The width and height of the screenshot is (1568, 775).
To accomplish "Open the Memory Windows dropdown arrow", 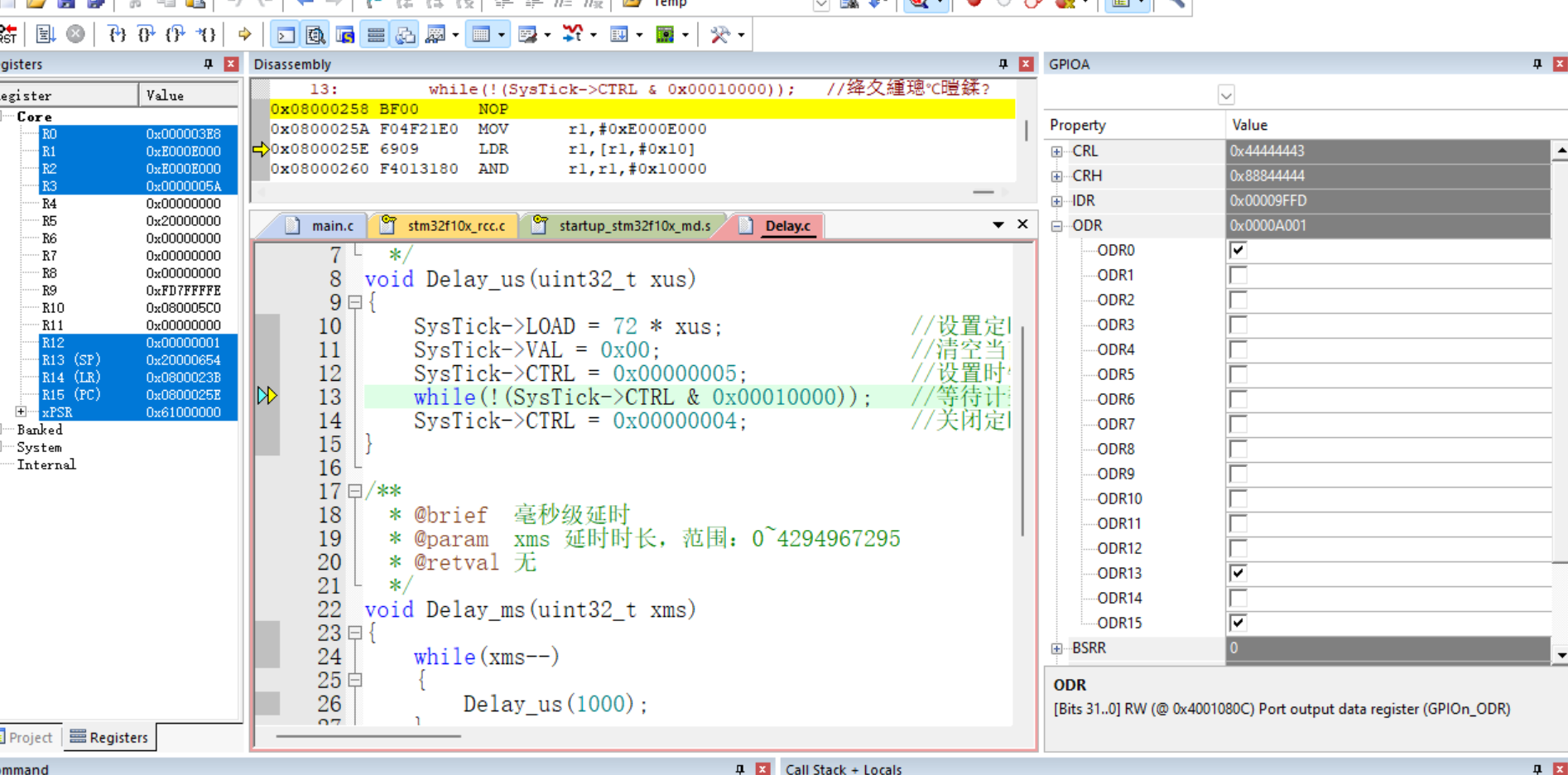I will tap(502, 35).
